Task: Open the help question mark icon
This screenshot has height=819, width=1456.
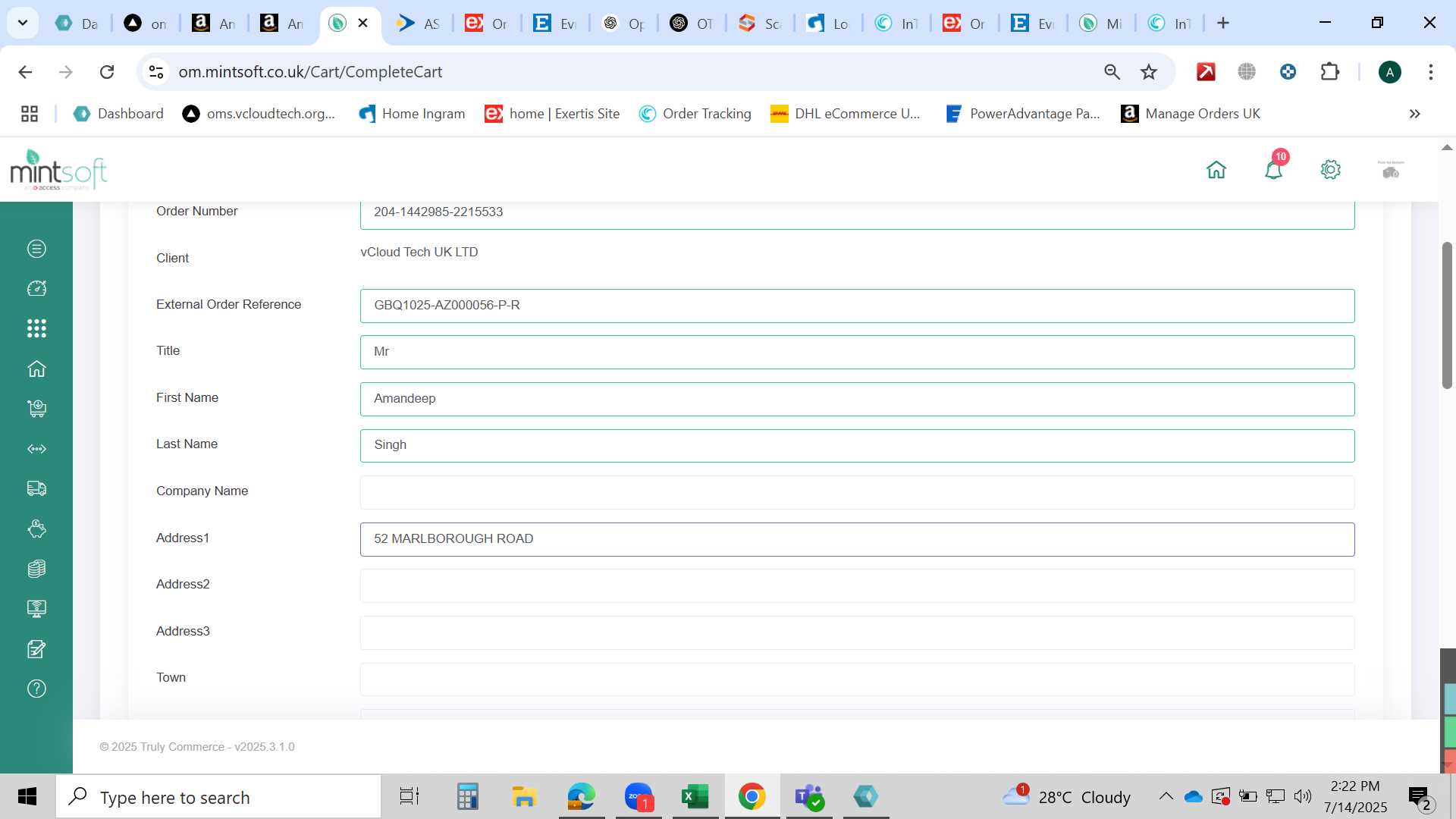Action: pyautogui.click(x=36, y=689)
